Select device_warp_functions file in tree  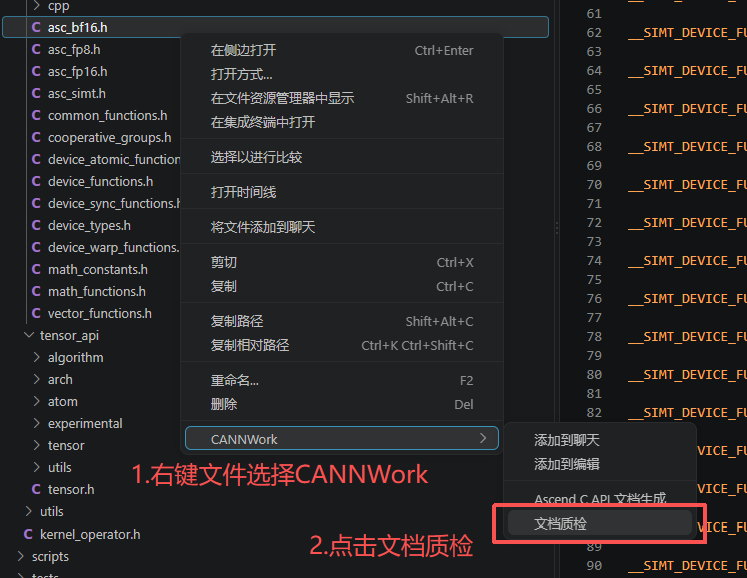click(114, 248)
